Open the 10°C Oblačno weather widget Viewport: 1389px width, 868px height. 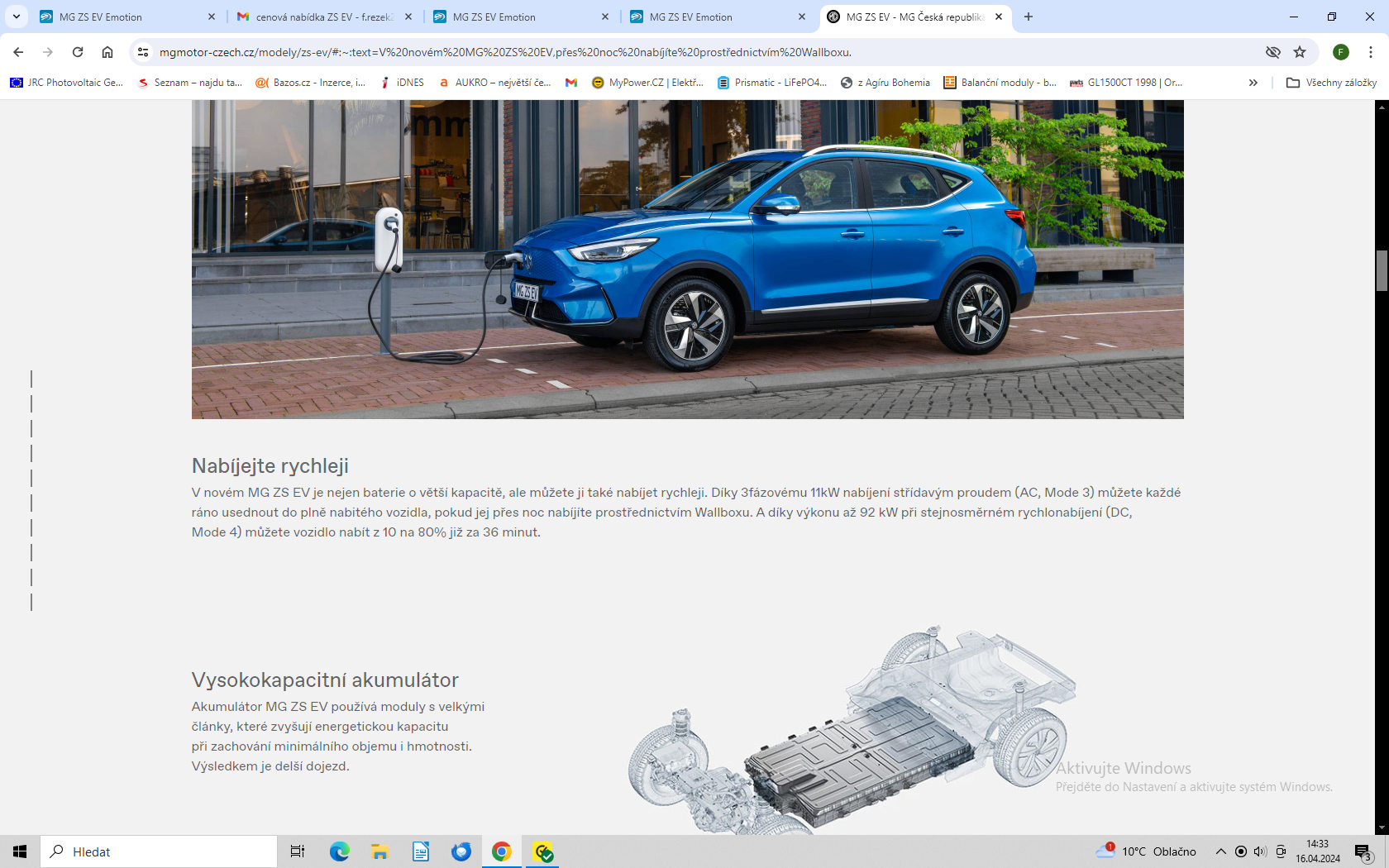[1147, 851]
